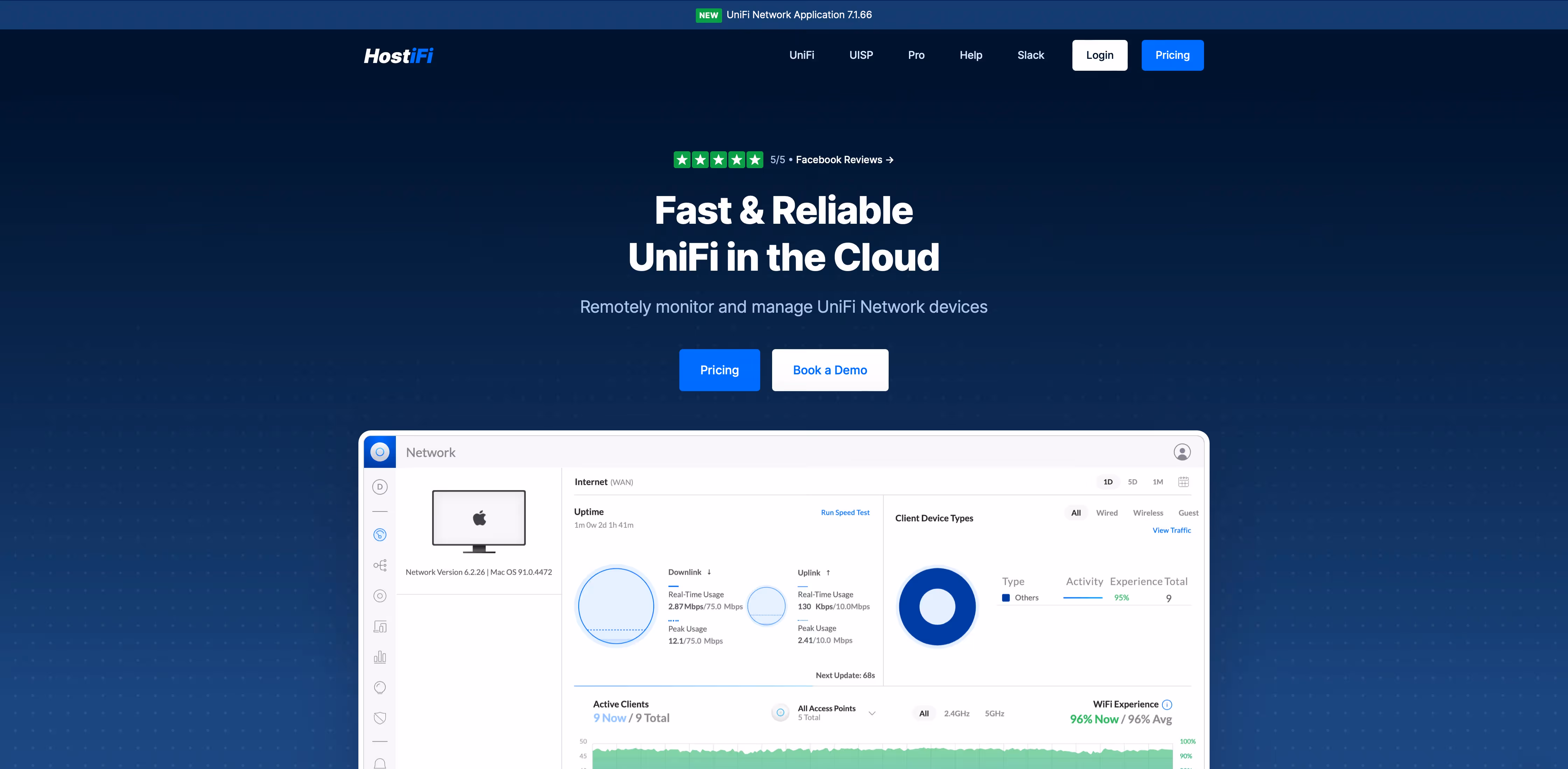Click the WiFi Experience info icon
The height and width of the screenshot is (769, 1568).
click(x=1167, y=705)
